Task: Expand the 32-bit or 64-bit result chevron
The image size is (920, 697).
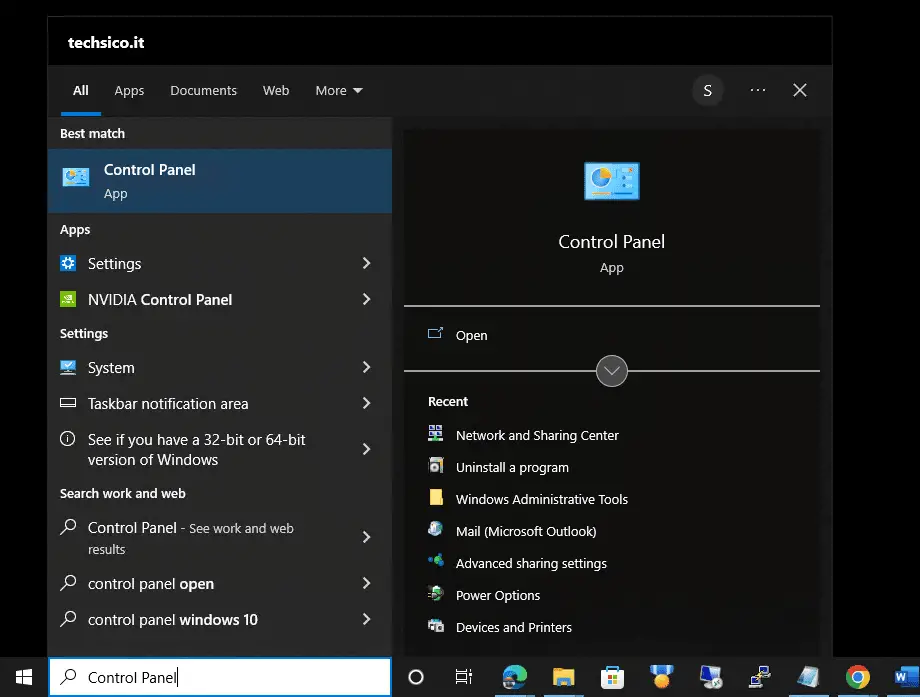Action: 366,449
